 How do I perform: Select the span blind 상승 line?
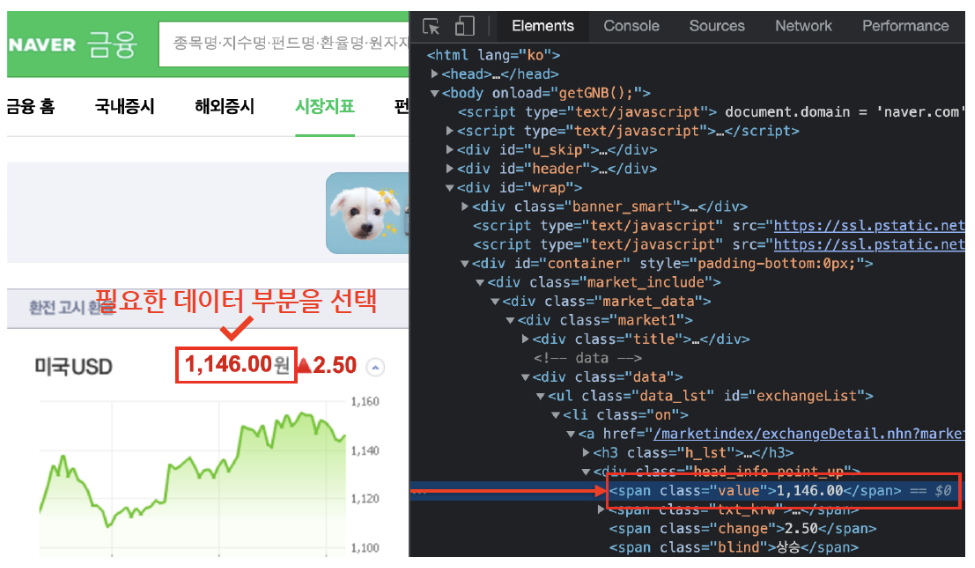(734, 547)
